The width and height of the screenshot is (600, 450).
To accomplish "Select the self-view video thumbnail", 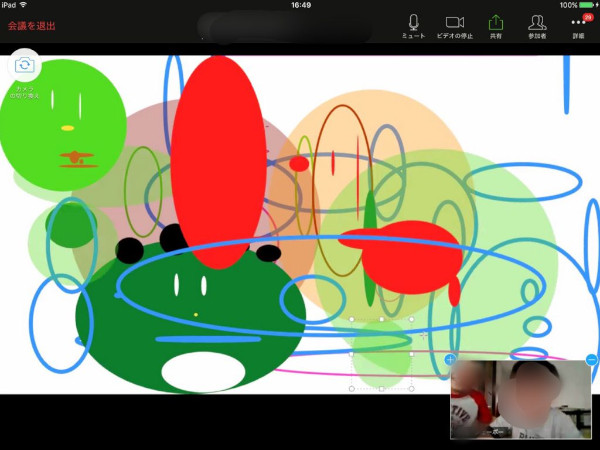I will point(520,400).
